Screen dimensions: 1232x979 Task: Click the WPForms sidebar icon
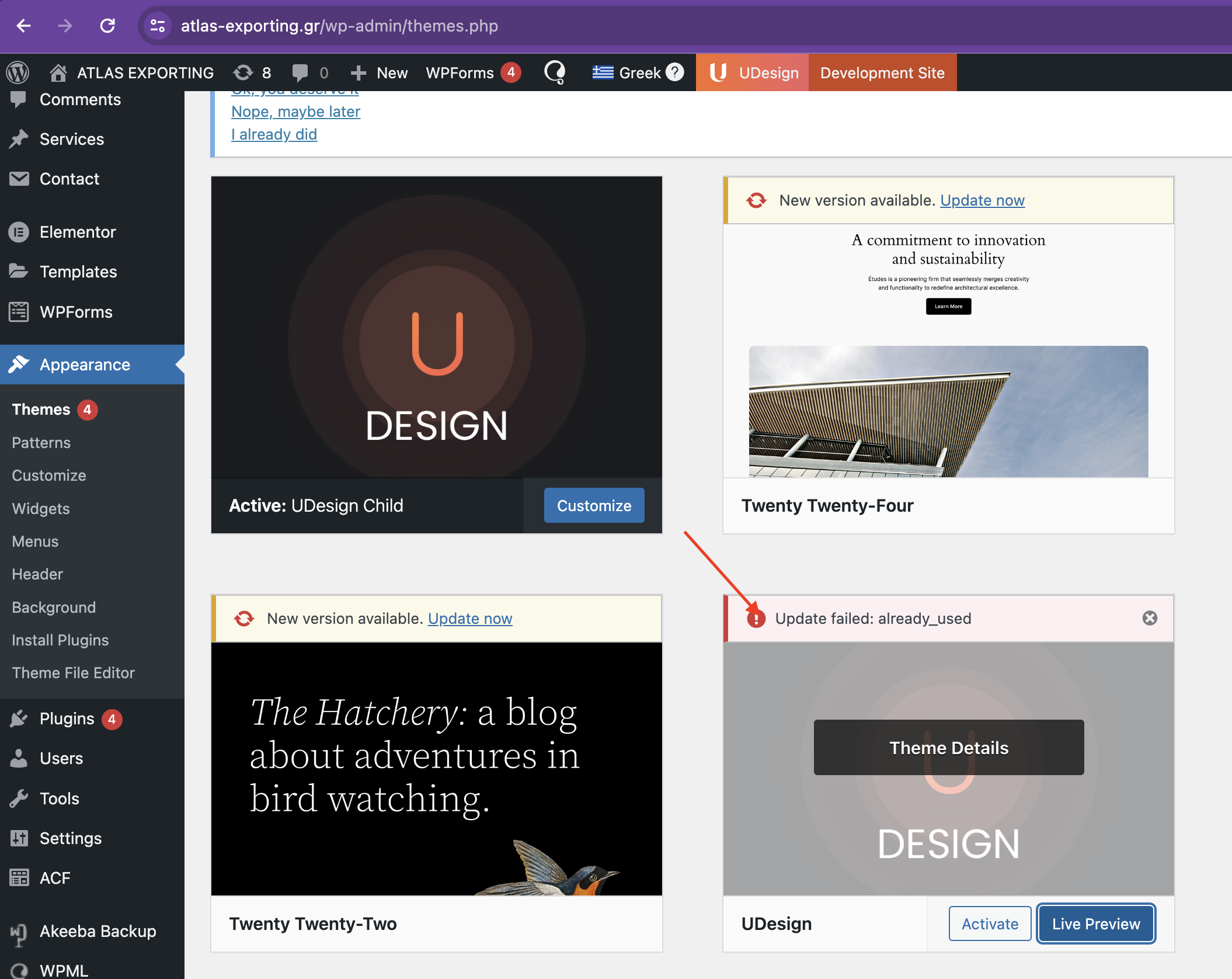point(19,312)
